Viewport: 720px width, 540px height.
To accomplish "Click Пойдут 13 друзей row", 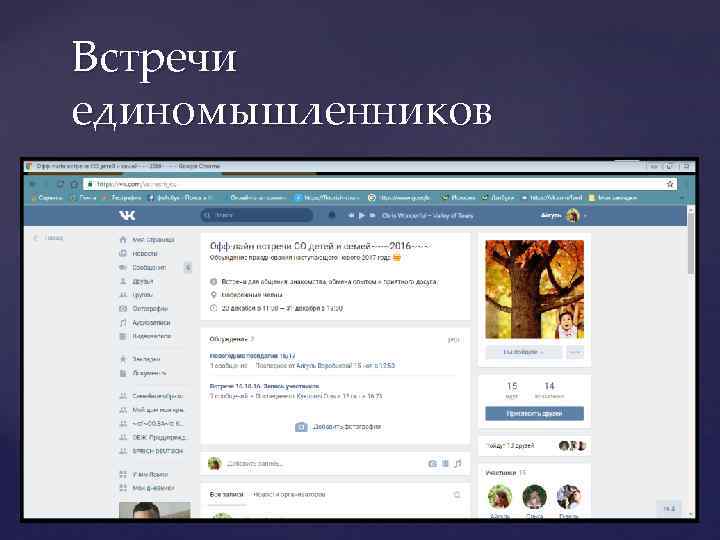I will point(534,446).
